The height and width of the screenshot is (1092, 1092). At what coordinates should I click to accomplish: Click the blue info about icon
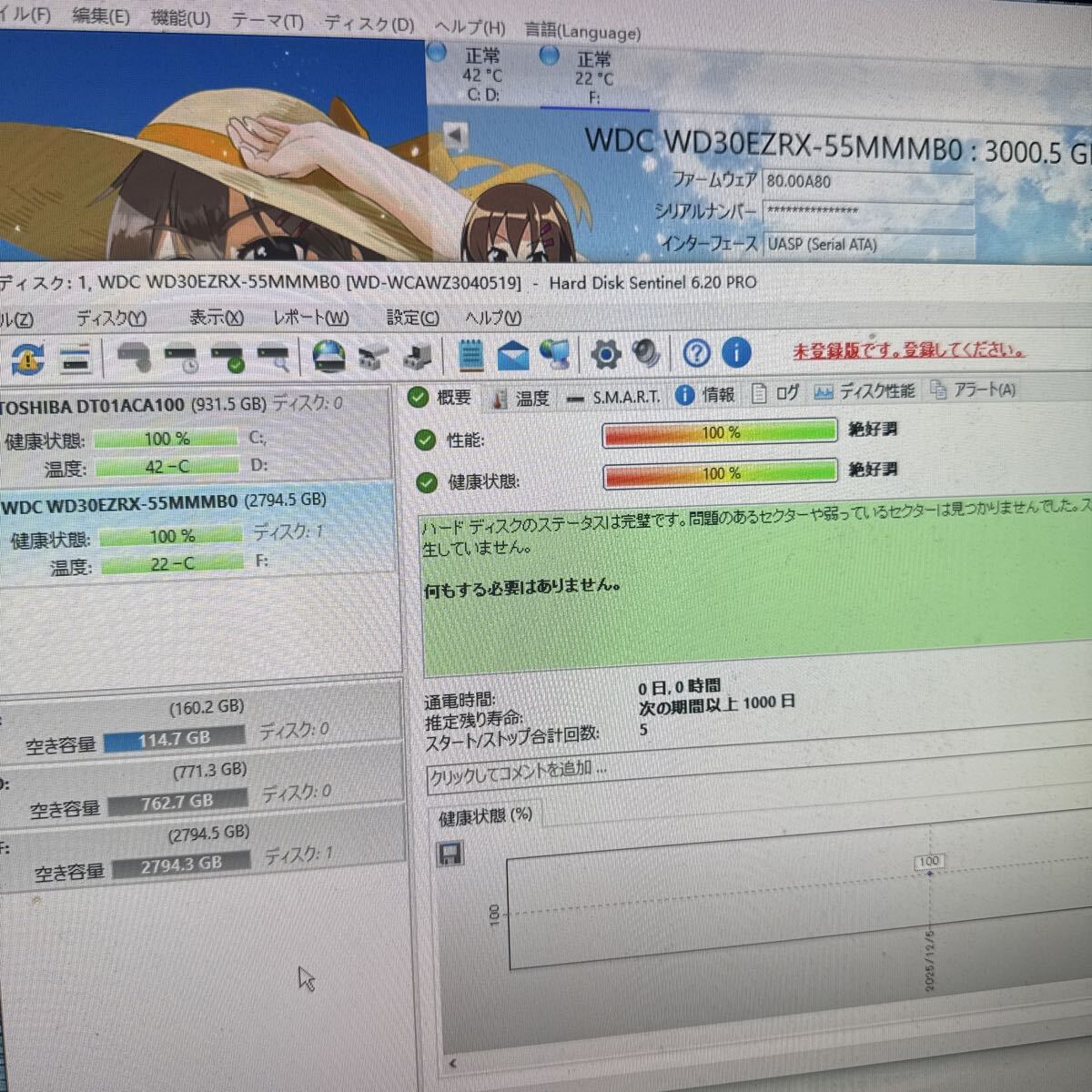[736, 351]
